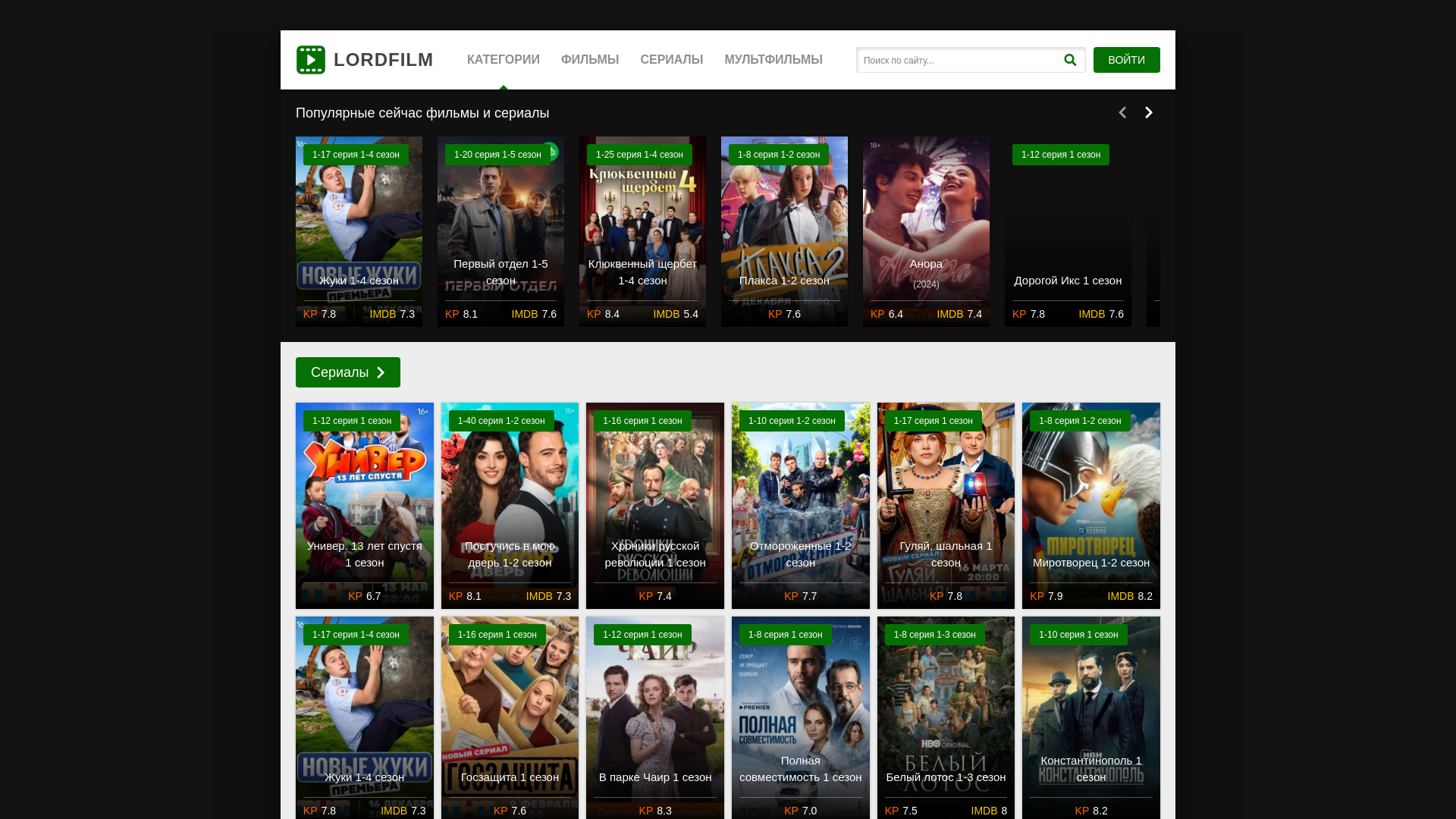Open Первый отдел 1-5 сезон poster
The height and width of the screenshot is (819, 1456).
click(500, 231)
